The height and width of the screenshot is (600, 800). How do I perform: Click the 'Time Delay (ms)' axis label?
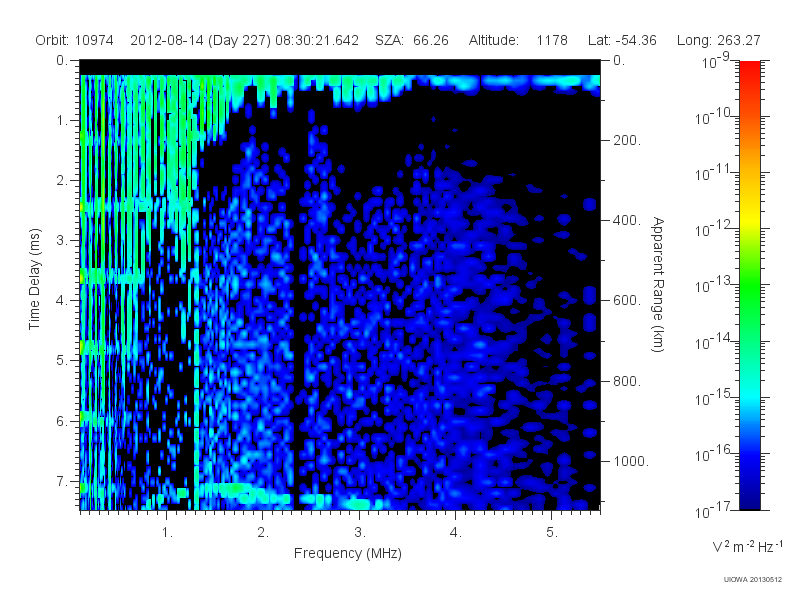[34, 279]
